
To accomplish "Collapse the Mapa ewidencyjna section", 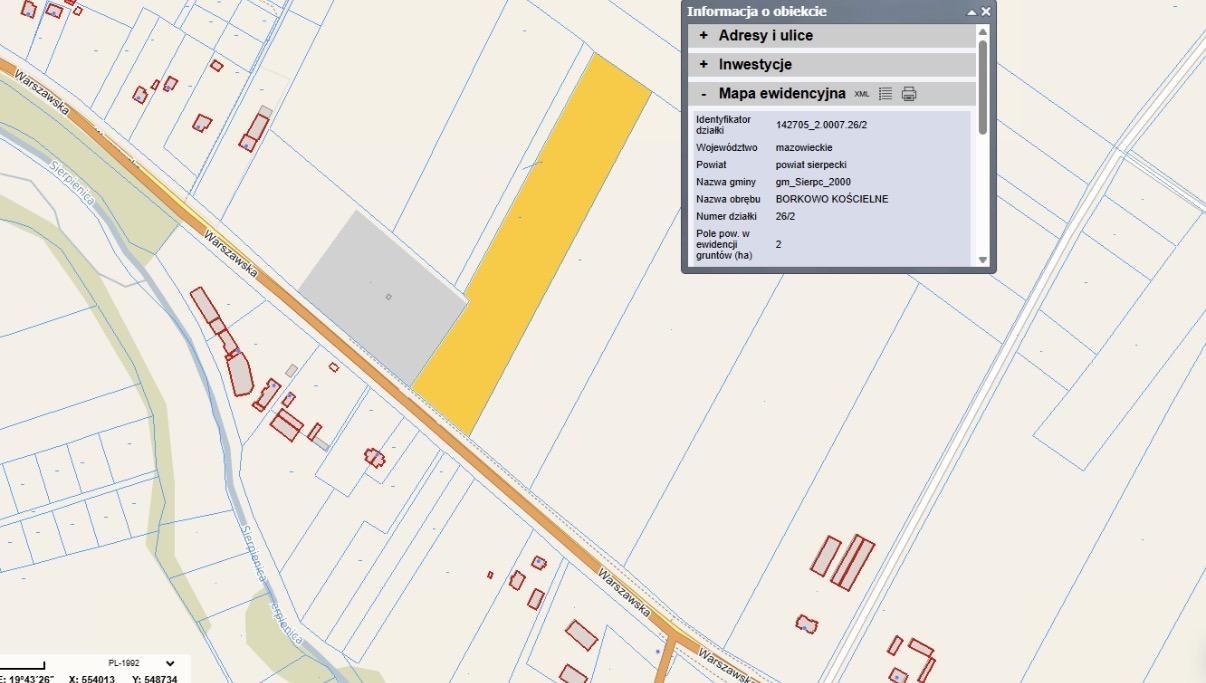I will [831, 94].
